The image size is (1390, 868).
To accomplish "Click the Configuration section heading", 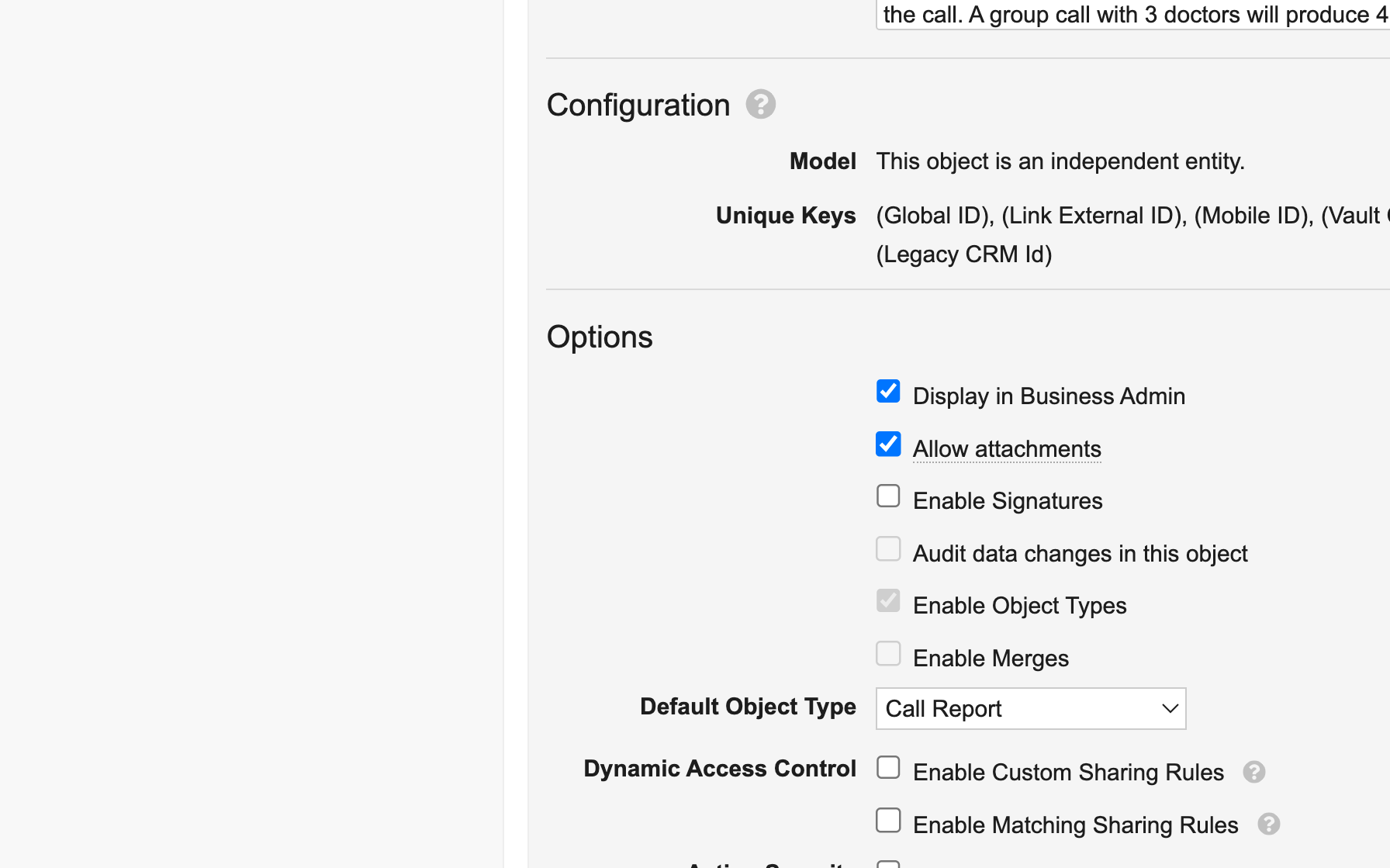I will tap(638, 105).
